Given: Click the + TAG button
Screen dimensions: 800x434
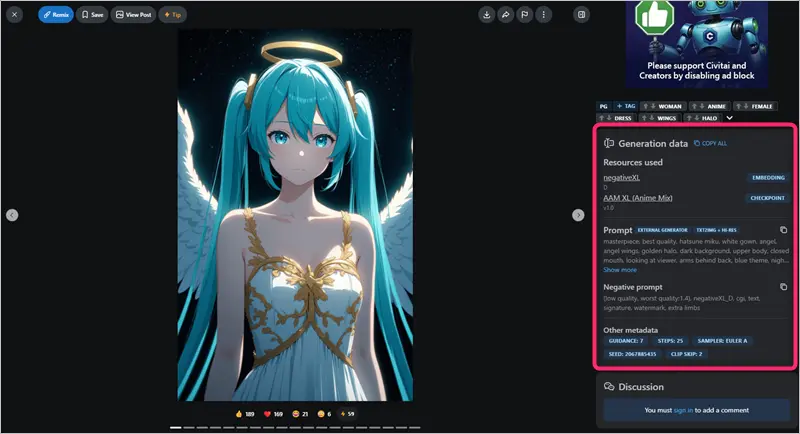Looking at the screenshot, I should tap(625, 106).
